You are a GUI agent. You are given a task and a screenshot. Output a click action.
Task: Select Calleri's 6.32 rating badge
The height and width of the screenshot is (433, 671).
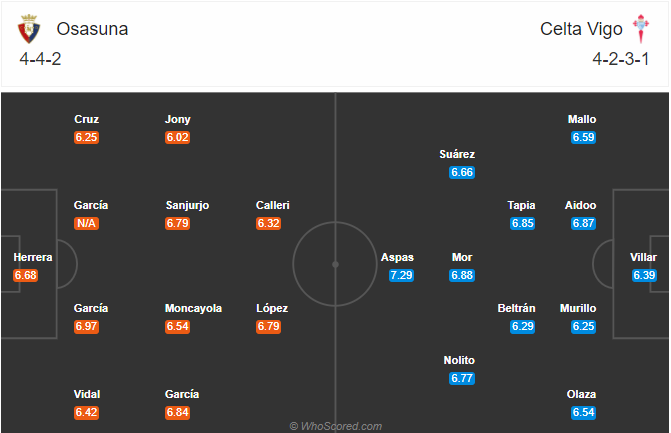(x=268, y=223)
